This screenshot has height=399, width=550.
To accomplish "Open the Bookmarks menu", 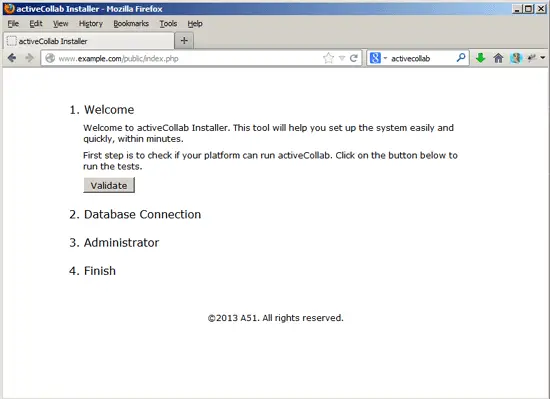I will pos(131,23).
